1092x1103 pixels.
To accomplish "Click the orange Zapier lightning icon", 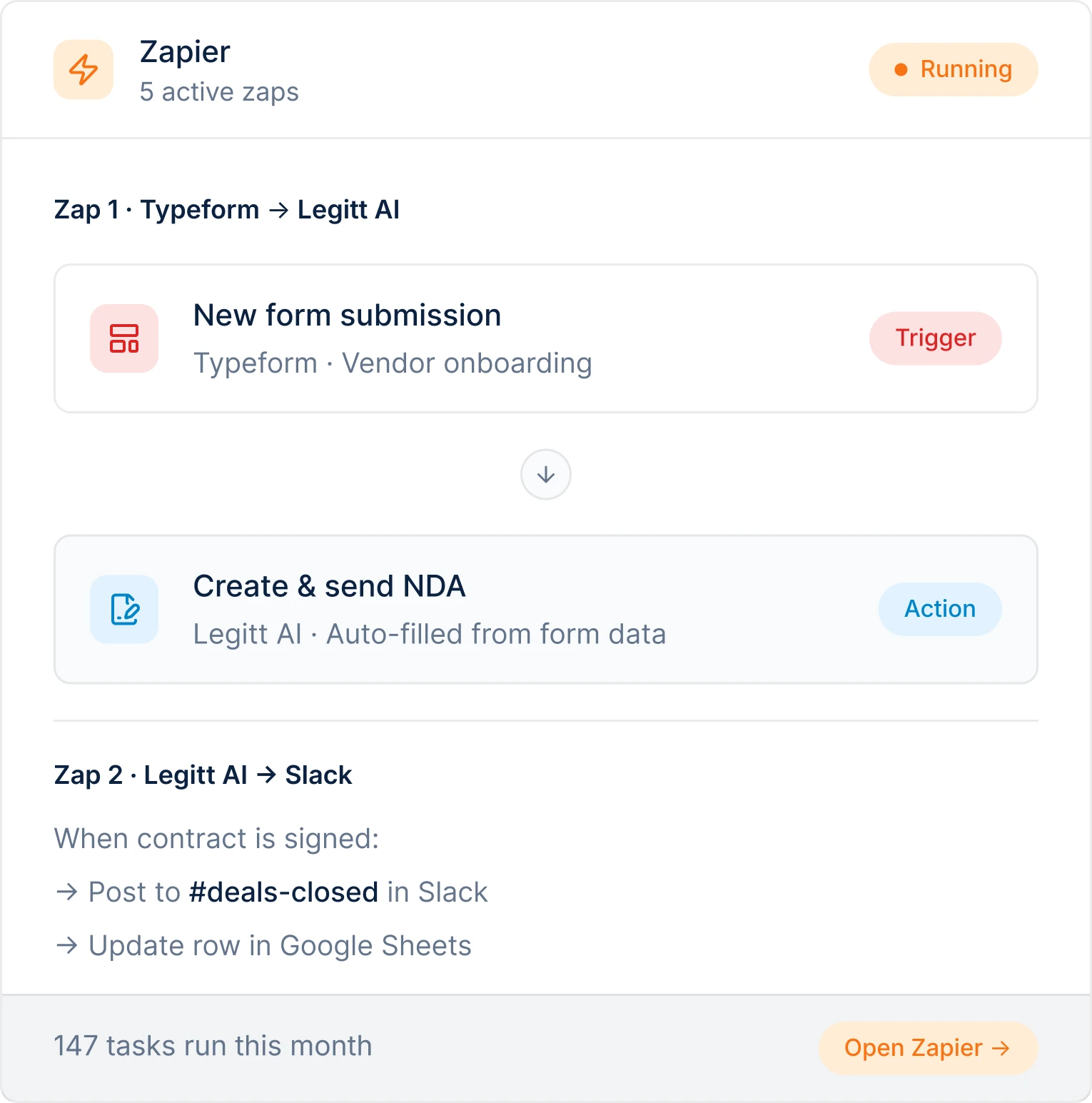I will coord(83,69).
